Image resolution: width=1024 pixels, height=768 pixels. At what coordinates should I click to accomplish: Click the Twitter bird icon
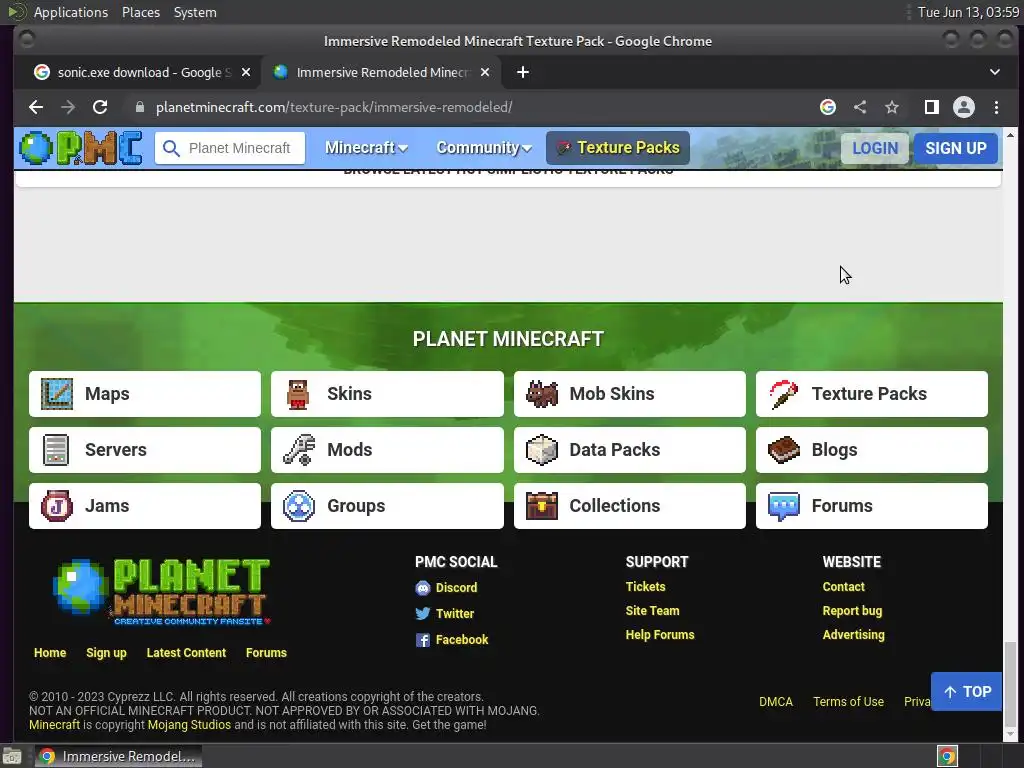[x=423, y=614]
